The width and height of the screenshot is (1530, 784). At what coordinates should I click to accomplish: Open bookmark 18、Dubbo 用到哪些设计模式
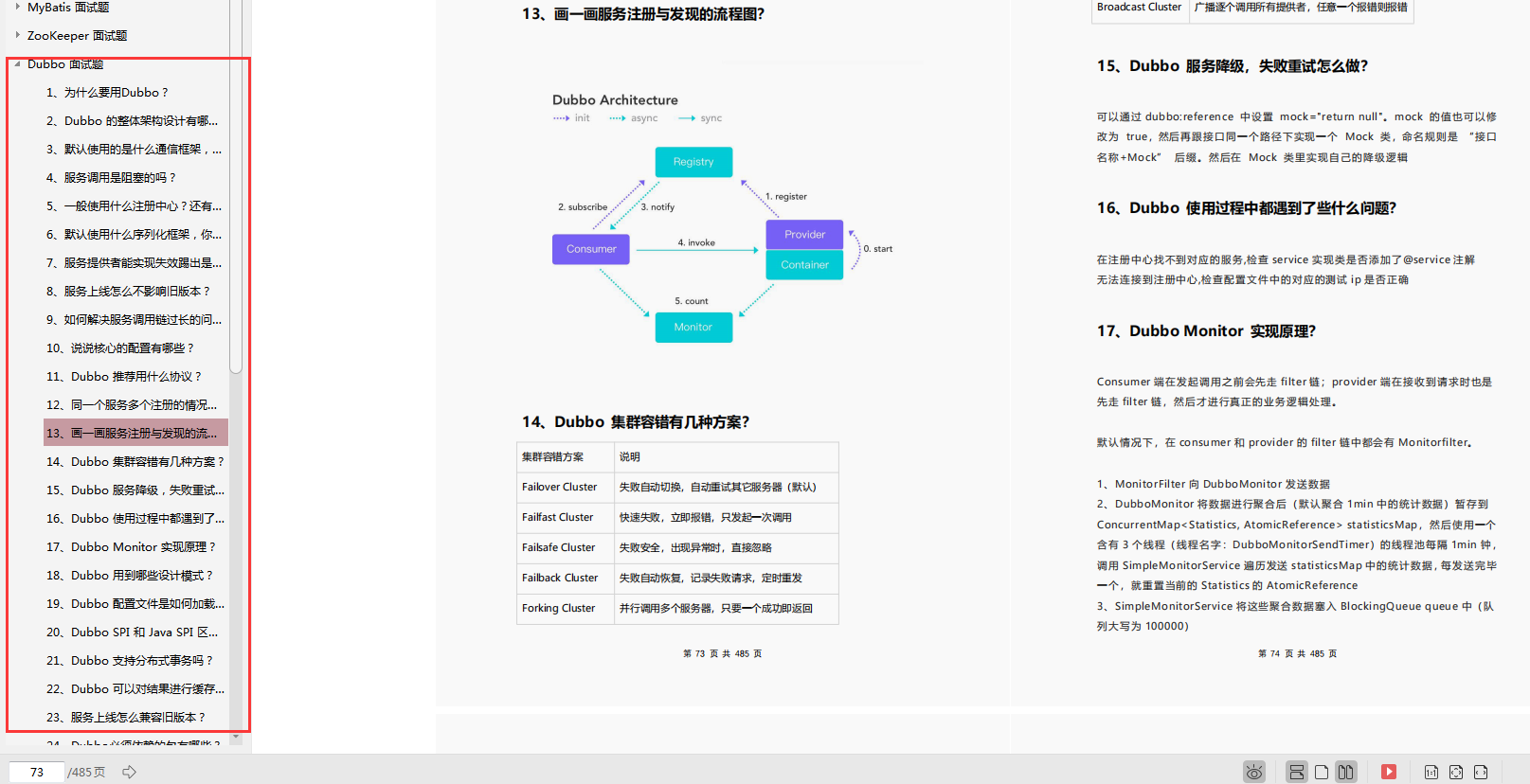(130, 575)
